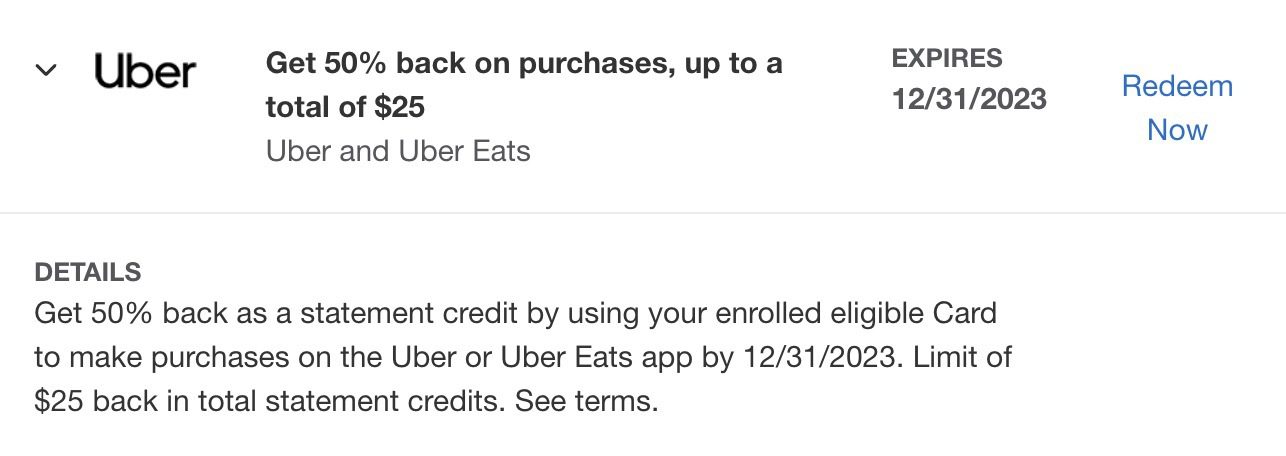Click "$25 back in total statement credits" text
The image size is (1286, 456).
coord(270,402)
